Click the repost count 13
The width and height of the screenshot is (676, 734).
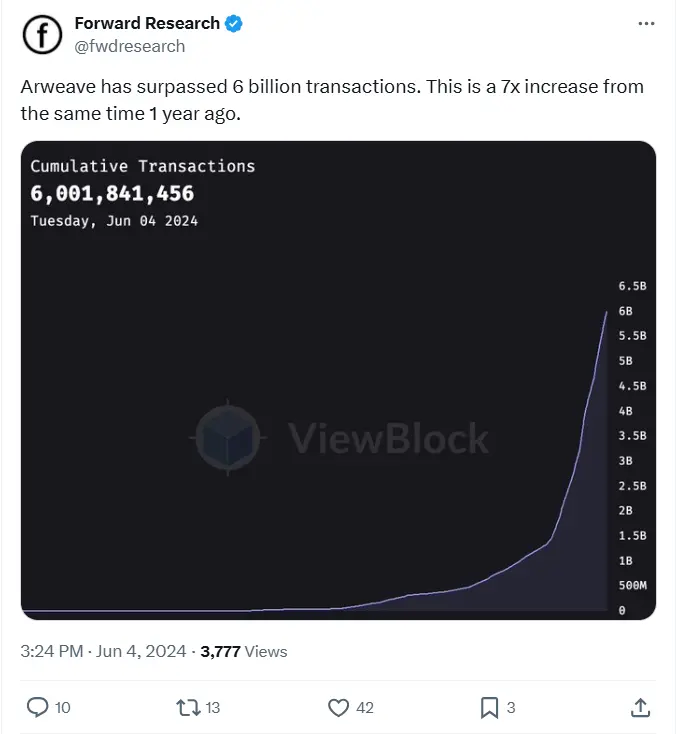[x=212, y=707]
